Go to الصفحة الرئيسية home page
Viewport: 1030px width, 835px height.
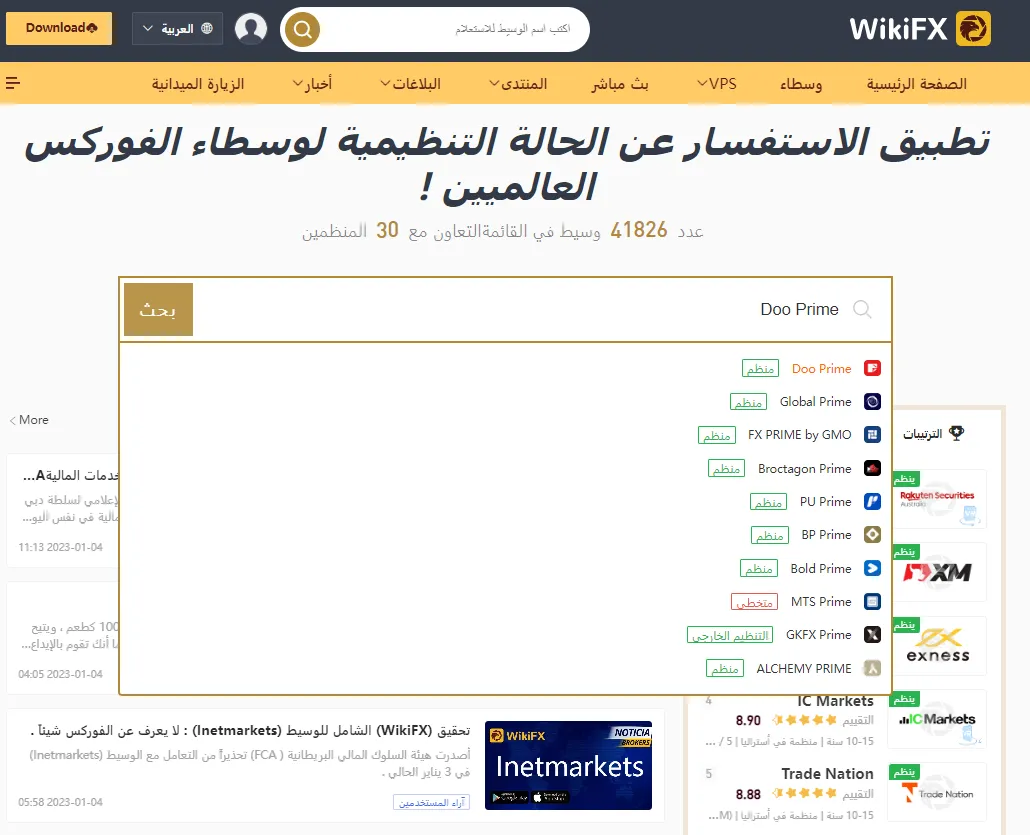pyautogui.click(x=916, y=83)
